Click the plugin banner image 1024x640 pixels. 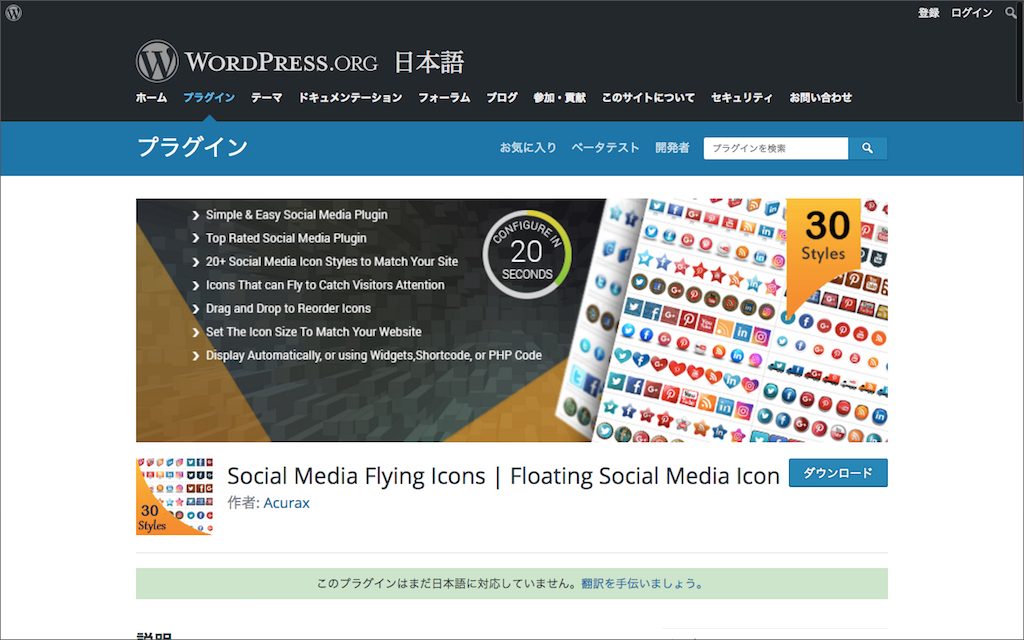tap(511, 320)
